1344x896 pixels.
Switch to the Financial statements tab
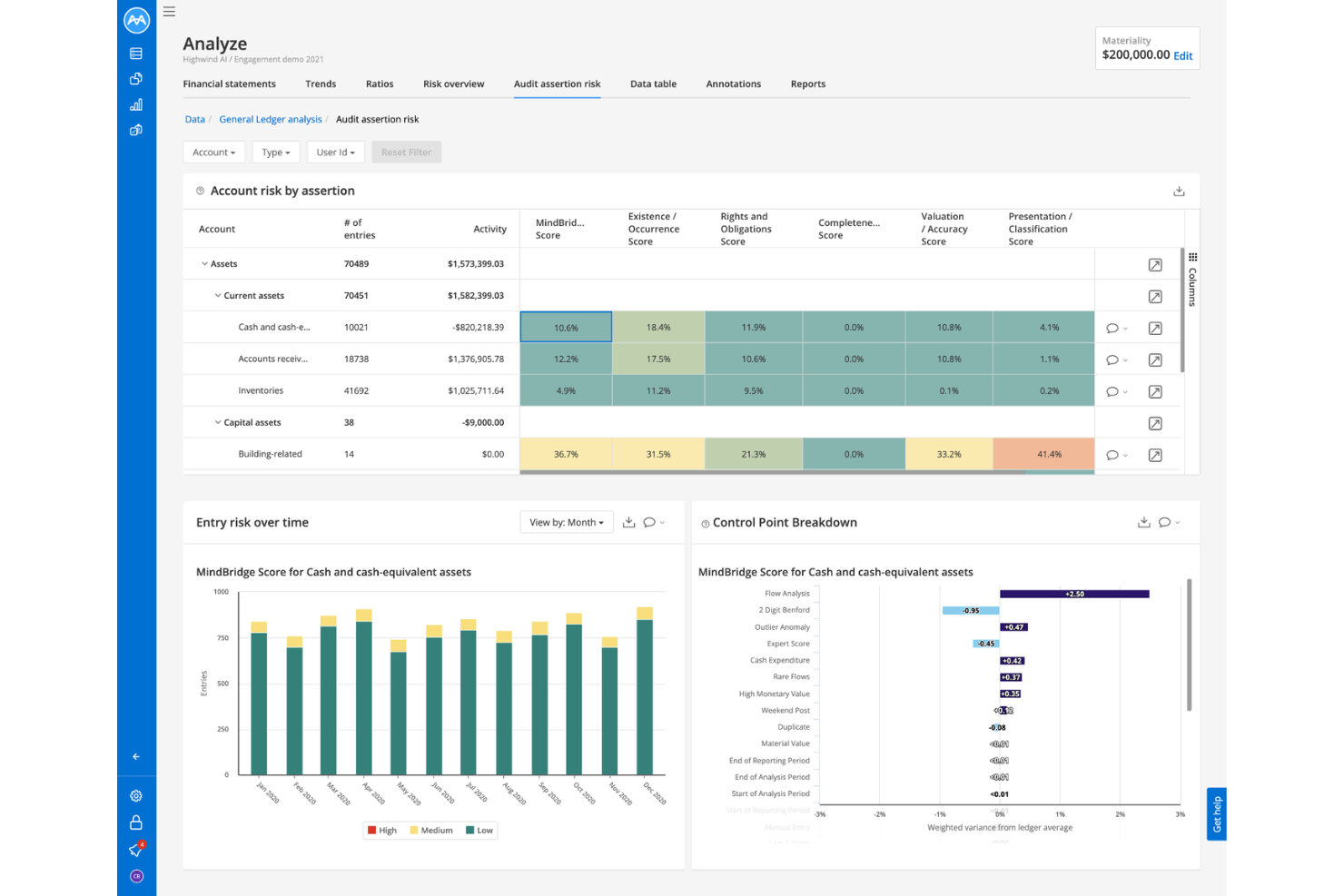coord(230,84)
